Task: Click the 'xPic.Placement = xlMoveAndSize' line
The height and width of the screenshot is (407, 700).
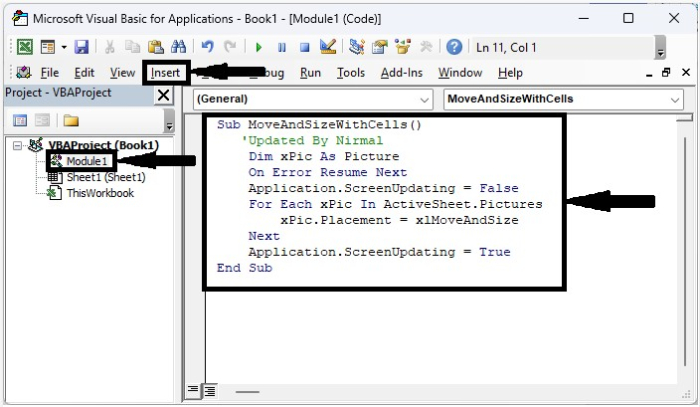Action: 400,220
